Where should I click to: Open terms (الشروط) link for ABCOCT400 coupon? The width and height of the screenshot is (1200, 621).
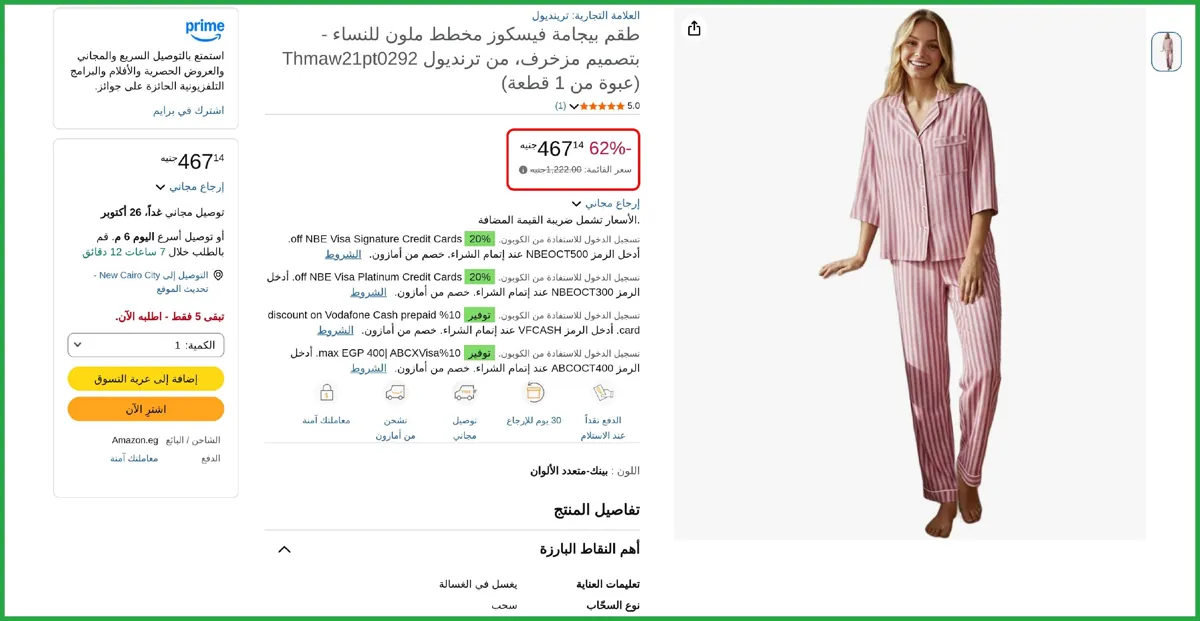368,368
